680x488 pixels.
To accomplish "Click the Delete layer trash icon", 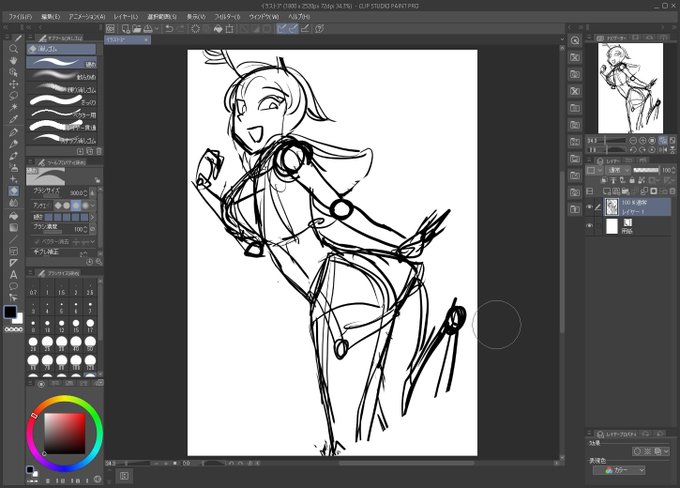I will pos(672,191).
